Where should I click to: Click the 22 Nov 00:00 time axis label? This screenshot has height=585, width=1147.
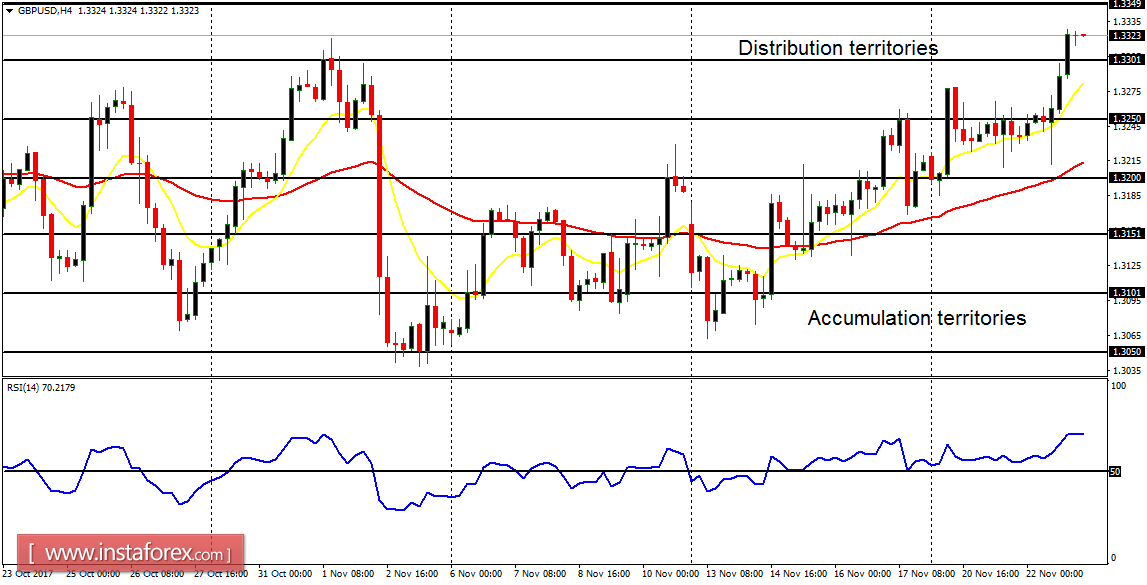tap(1054, 575)
